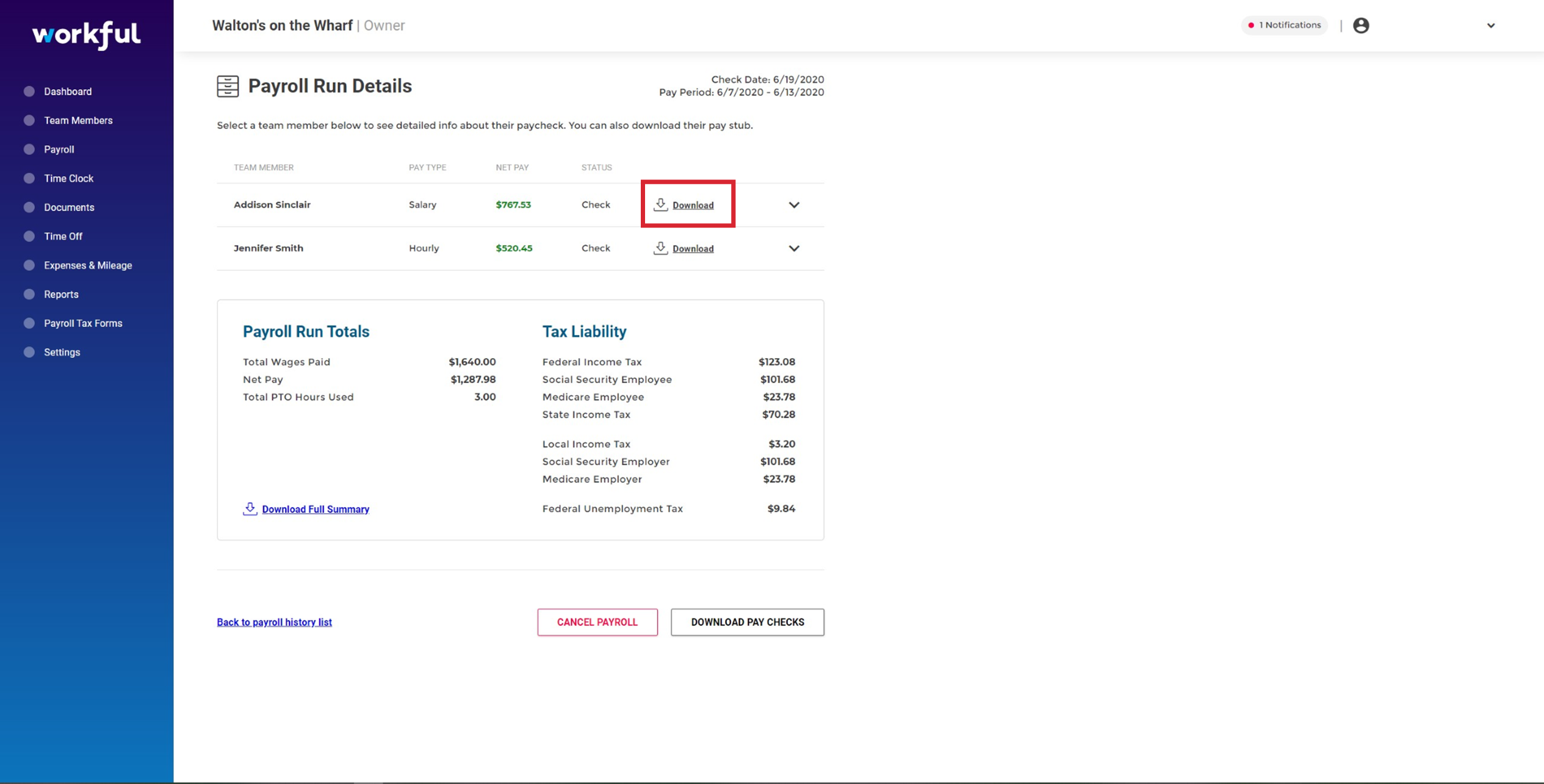
Task: Expand Jennifer Smith paycheck details
Action: pos(794,248)
